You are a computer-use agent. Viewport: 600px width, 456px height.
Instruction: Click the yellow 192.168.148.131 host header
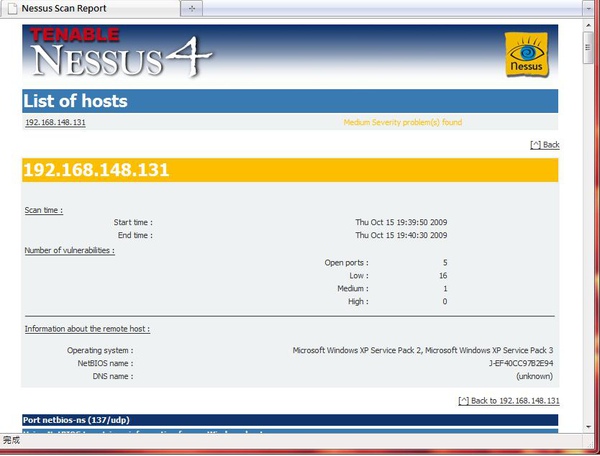pyautogui.click(x=290, y=170)
